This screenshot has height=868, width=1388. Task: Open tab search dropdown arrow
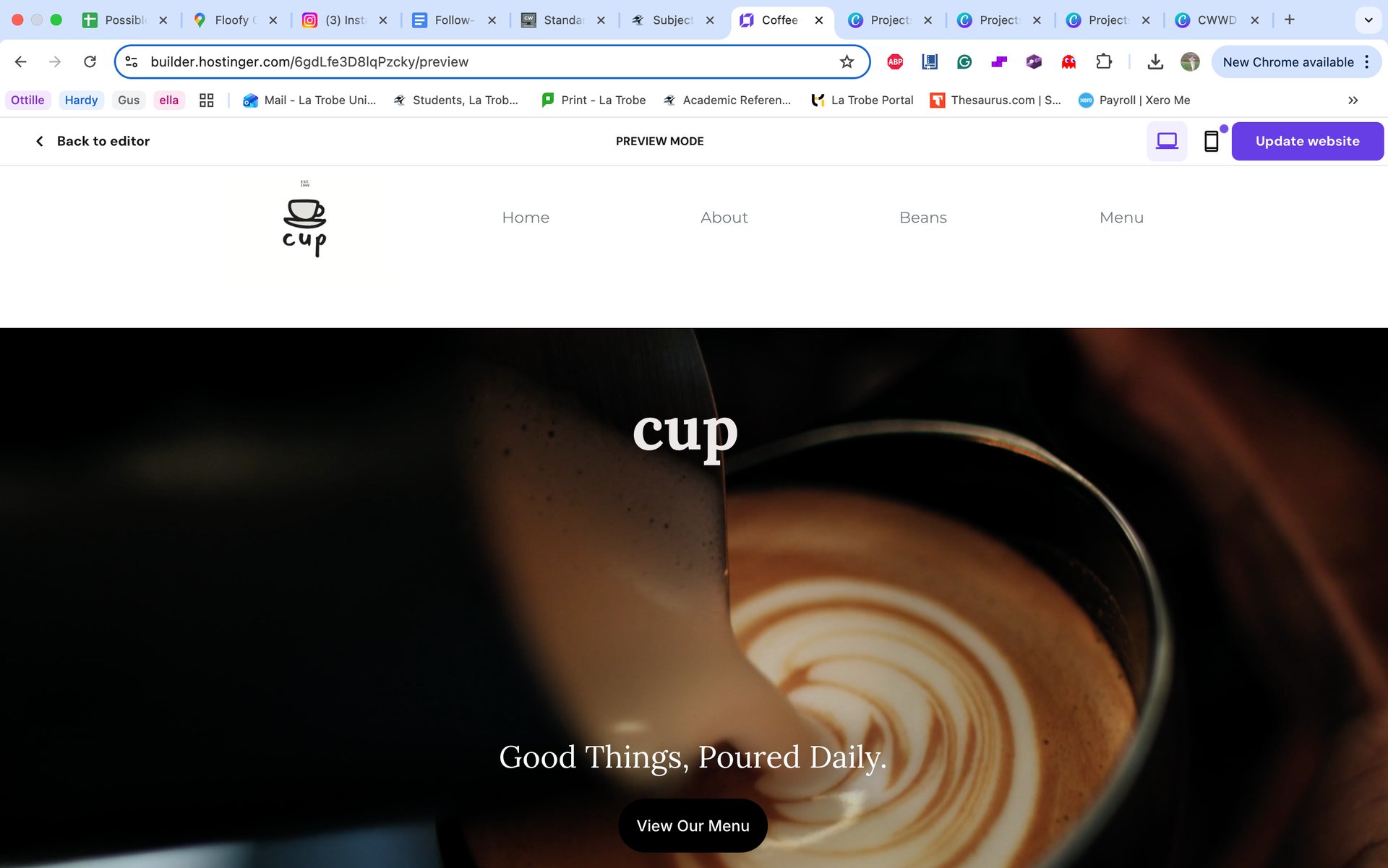pos(1368,20)
